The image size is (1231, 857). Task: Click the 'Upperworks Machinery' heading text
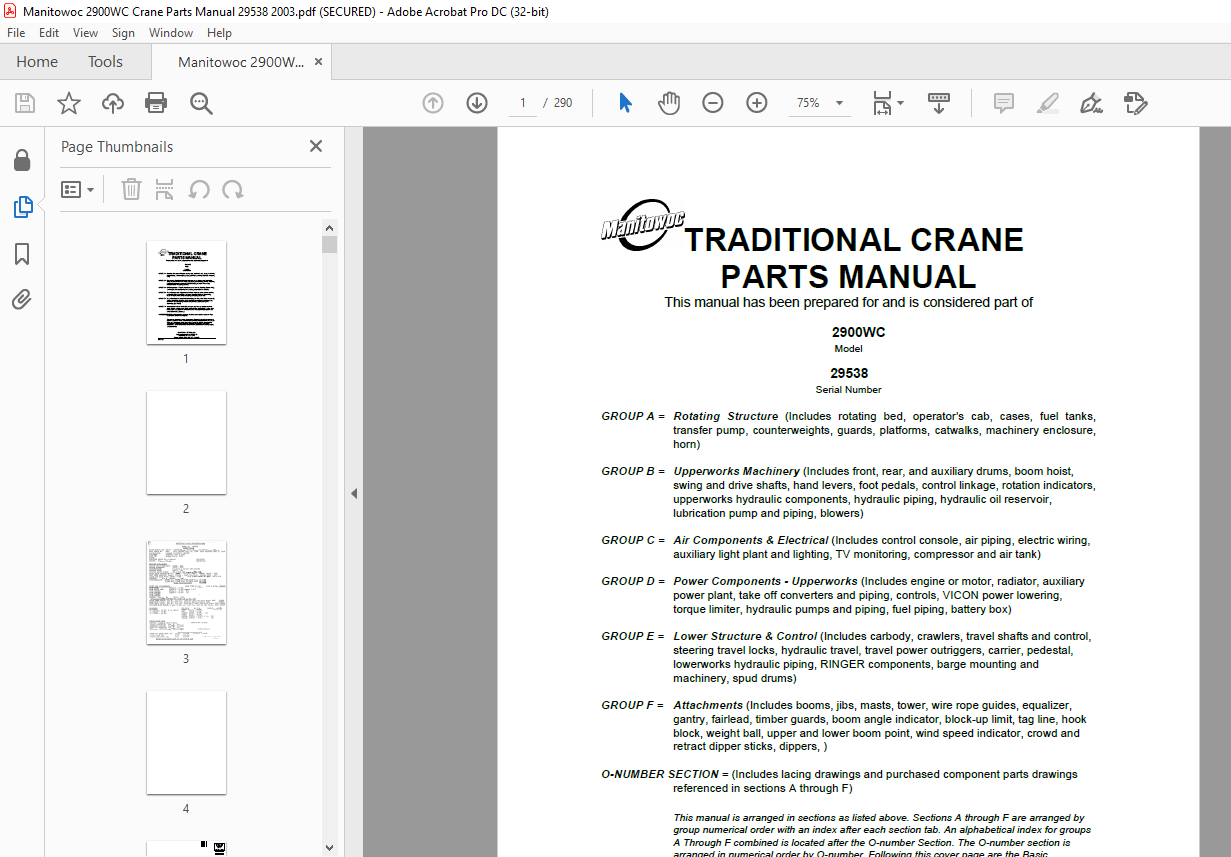pos(737,471)
